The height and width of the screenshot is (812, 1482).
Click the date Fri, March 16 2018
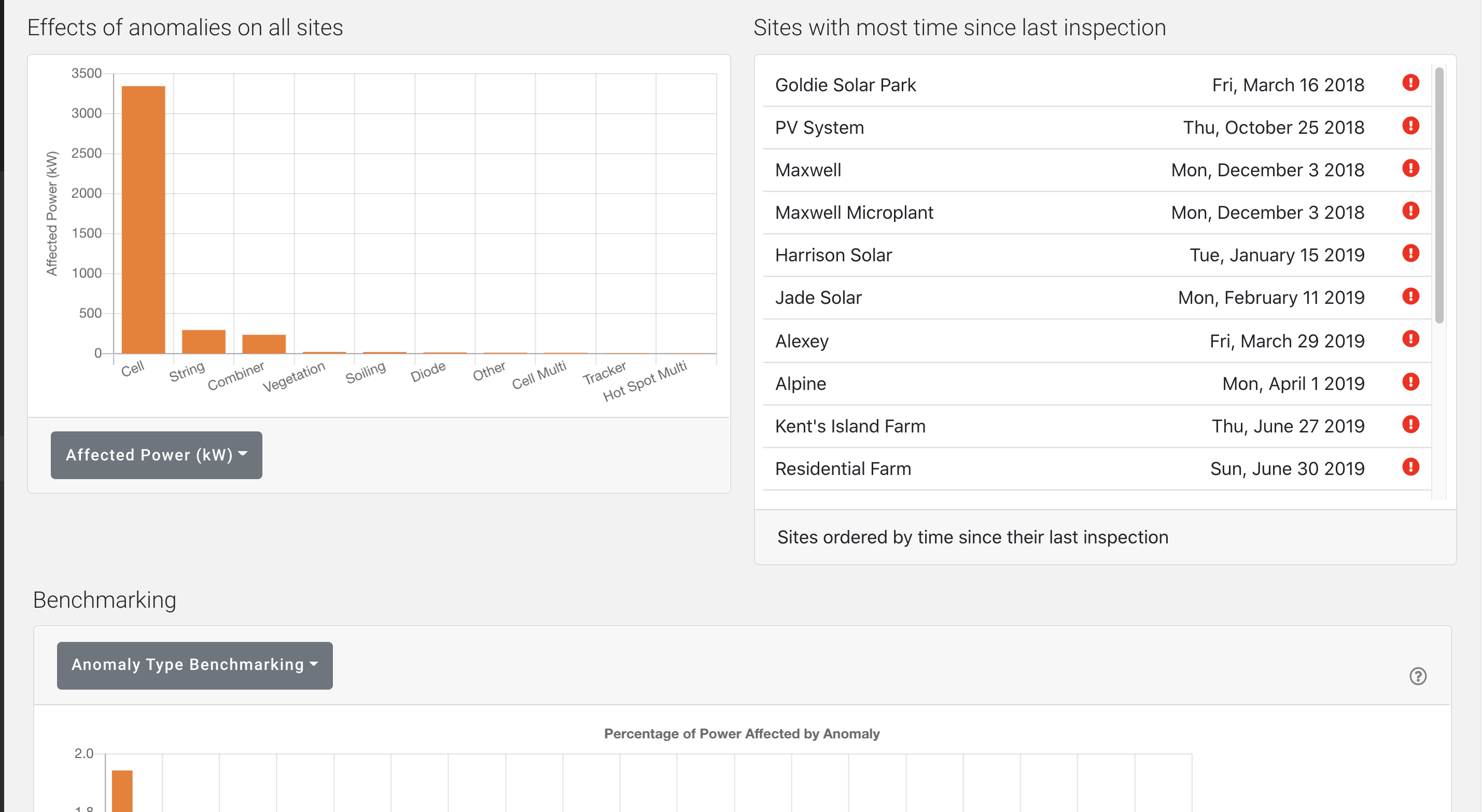[1288, 85]
